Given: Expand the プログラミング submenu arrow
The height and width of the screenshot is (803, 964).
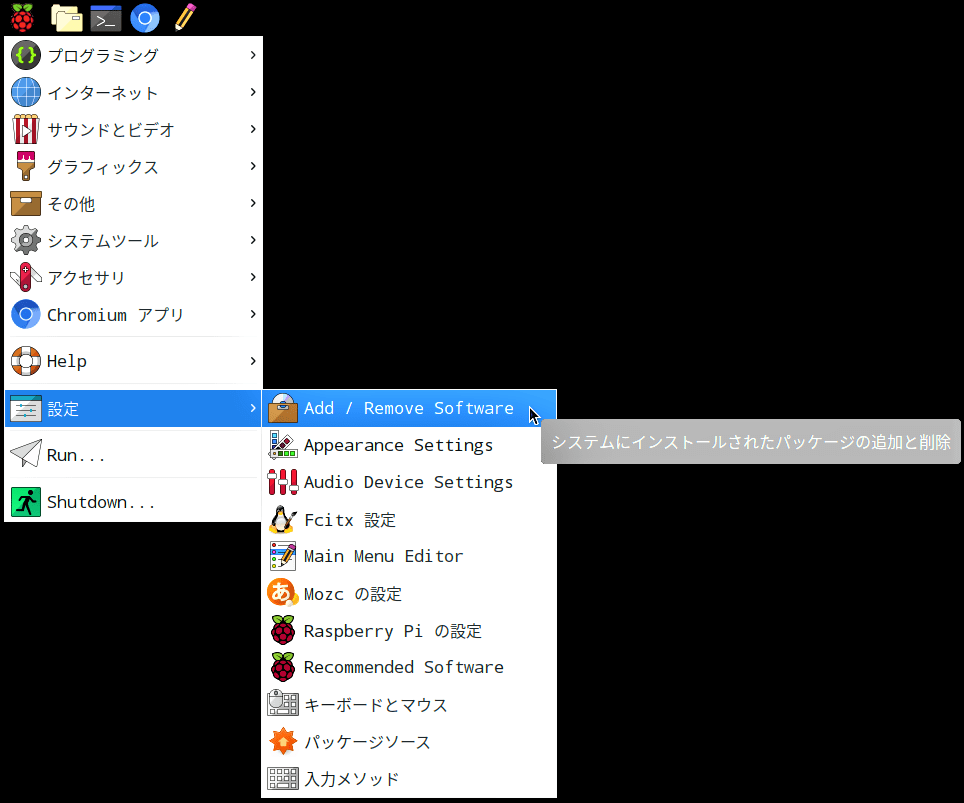Looking at the screenshot, I should coord(253,55).
